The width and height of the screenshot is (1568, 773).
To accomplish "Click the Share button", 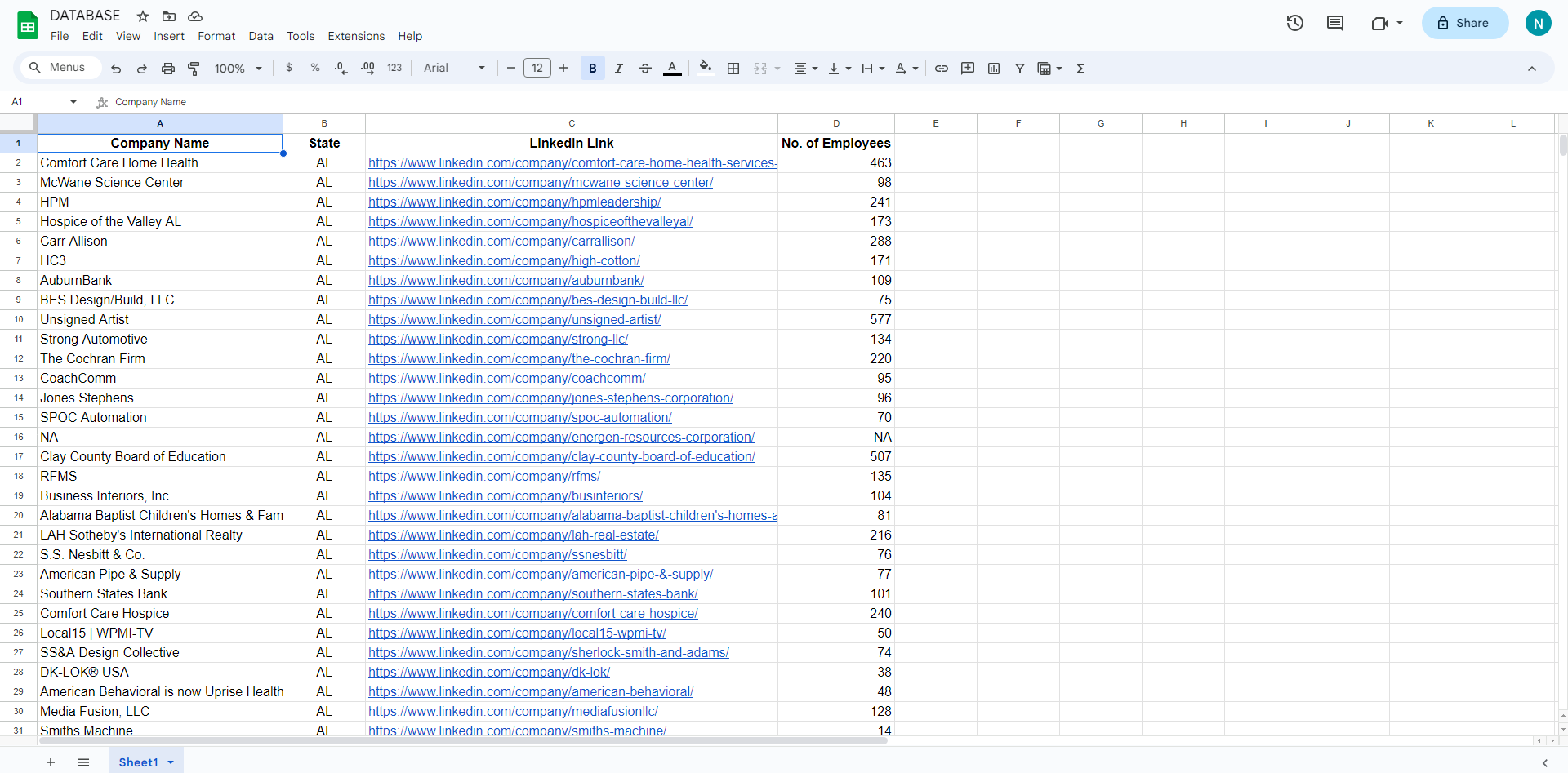I will pyautogui.click(x=1465, y=23).
